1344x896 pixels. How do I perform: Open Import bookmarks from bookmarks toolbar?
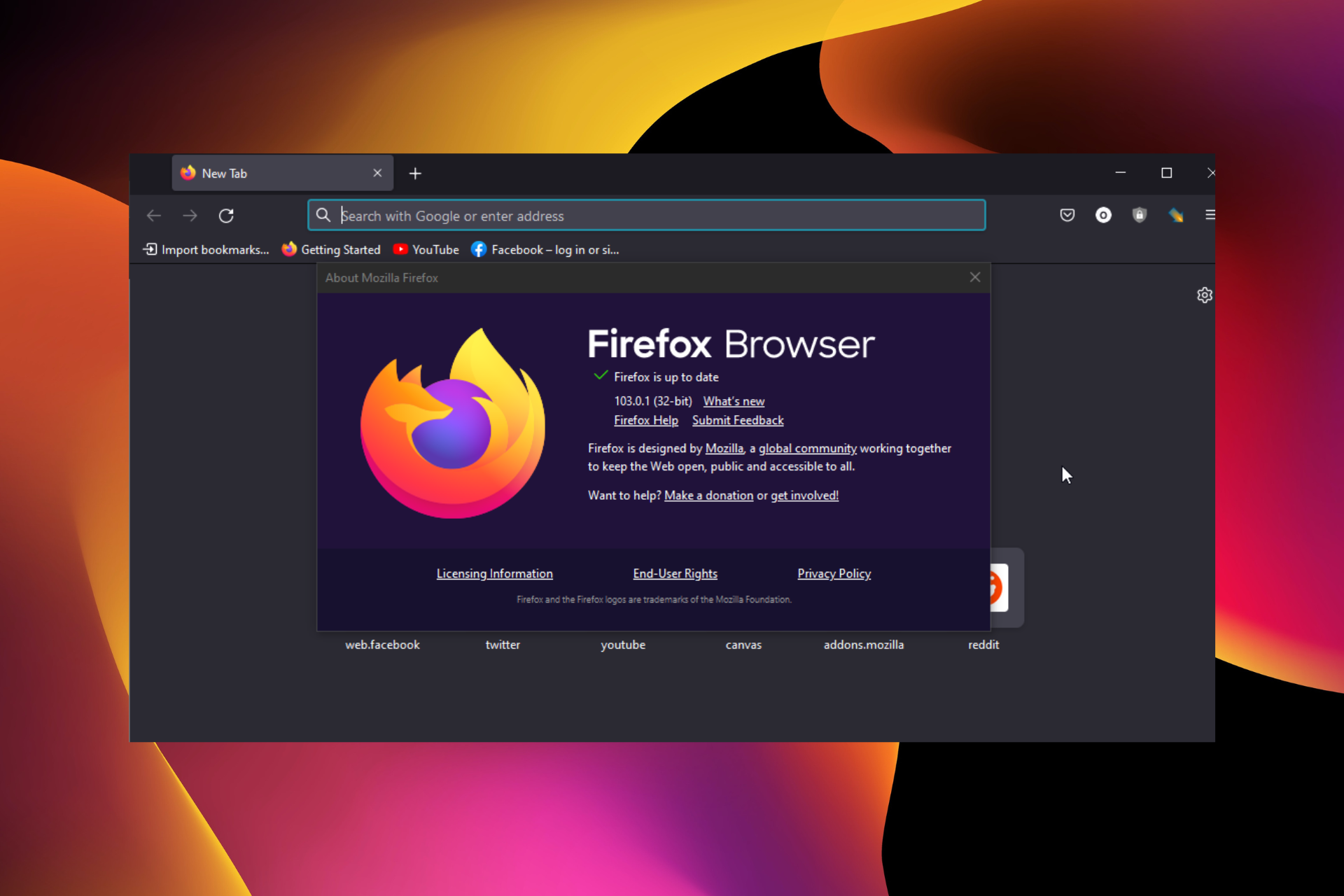pyautogui.click(x=206, y=249)
